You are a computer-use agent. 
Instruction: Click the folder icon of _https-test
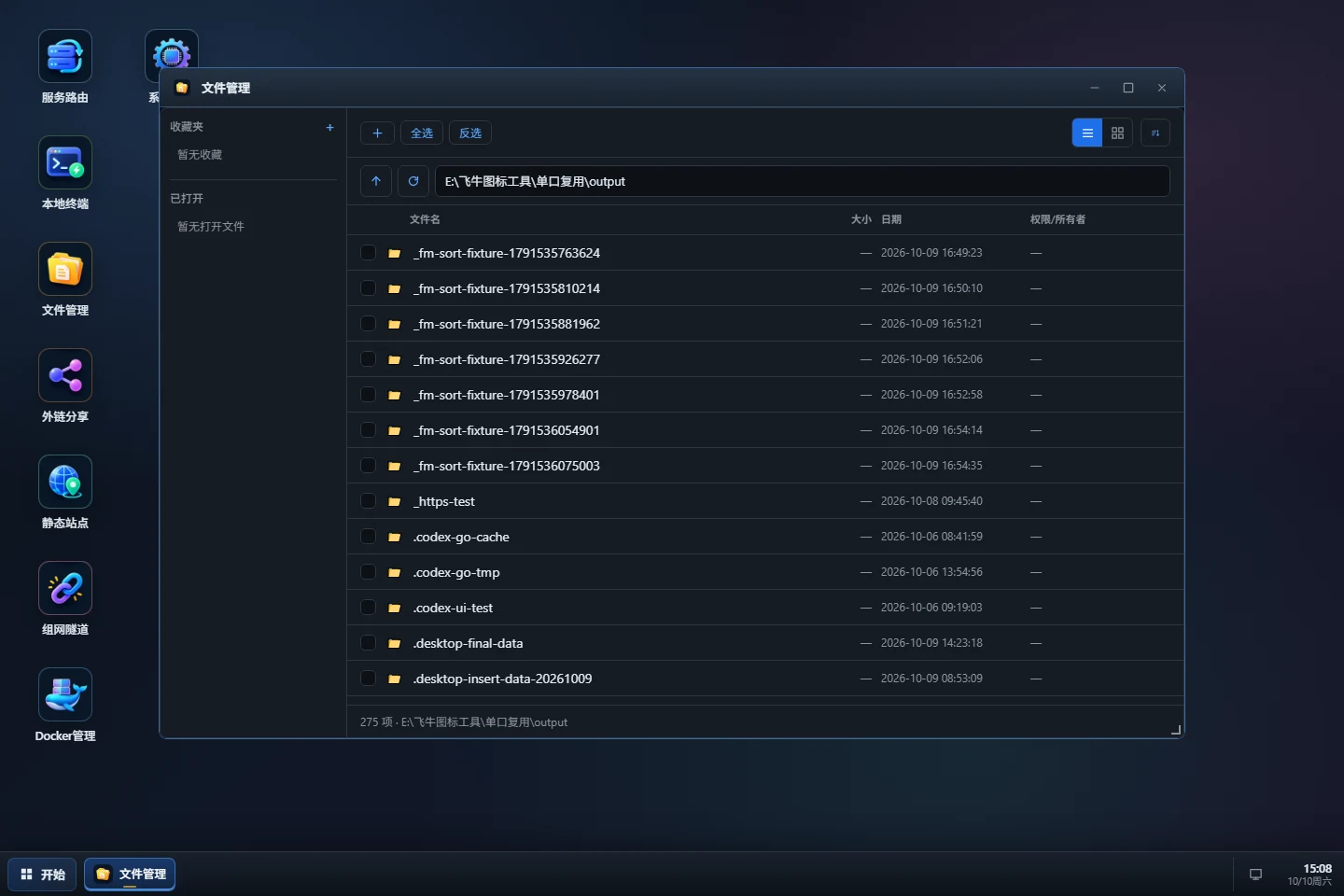[x=395, y=501]
